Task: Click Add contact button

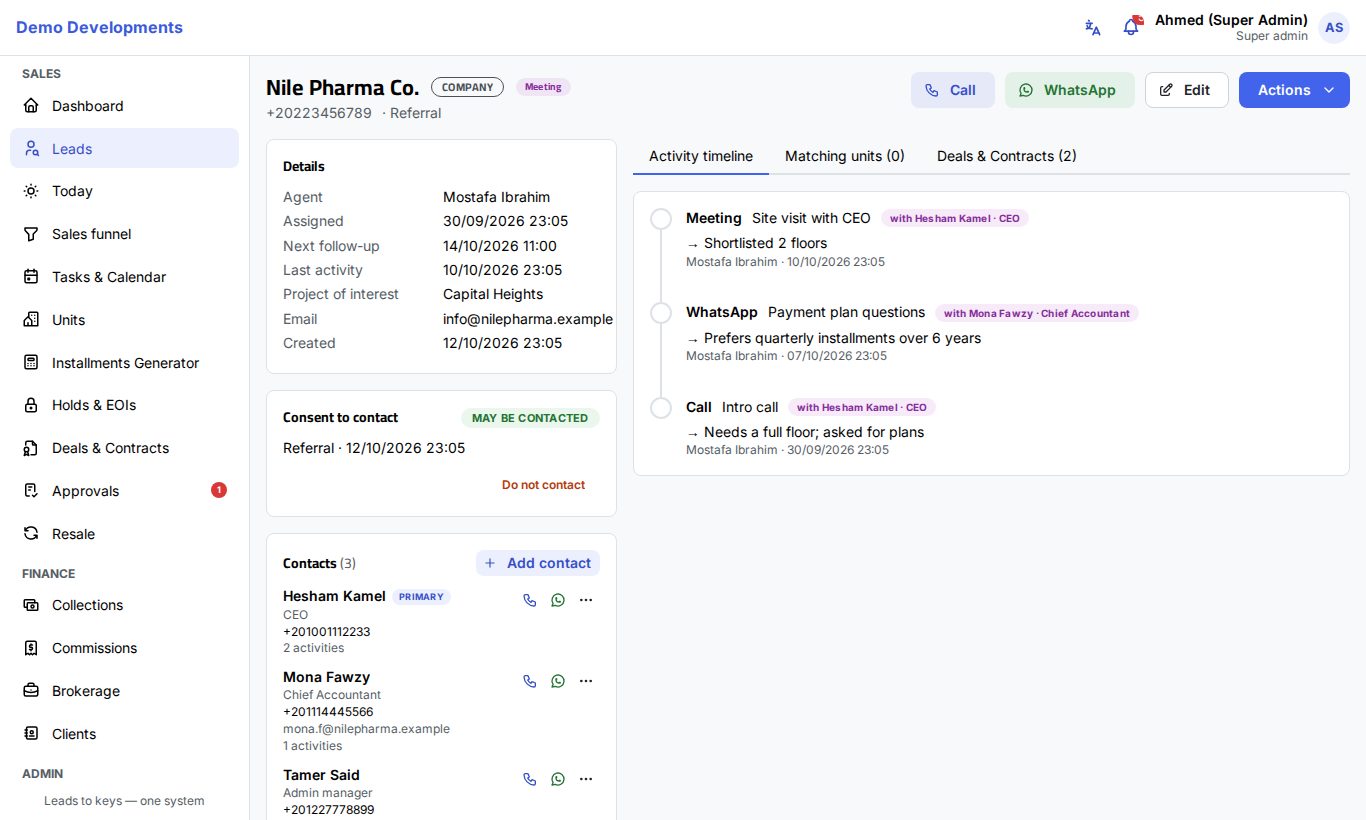Action: [538, 563]
